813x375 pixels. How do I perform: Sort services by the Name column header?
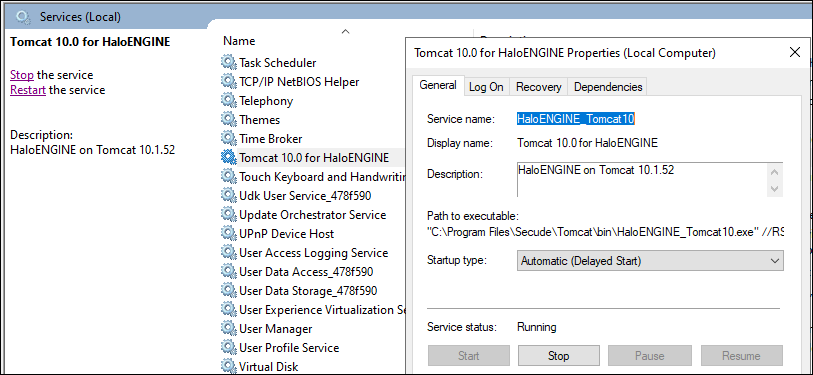(239, 40)
